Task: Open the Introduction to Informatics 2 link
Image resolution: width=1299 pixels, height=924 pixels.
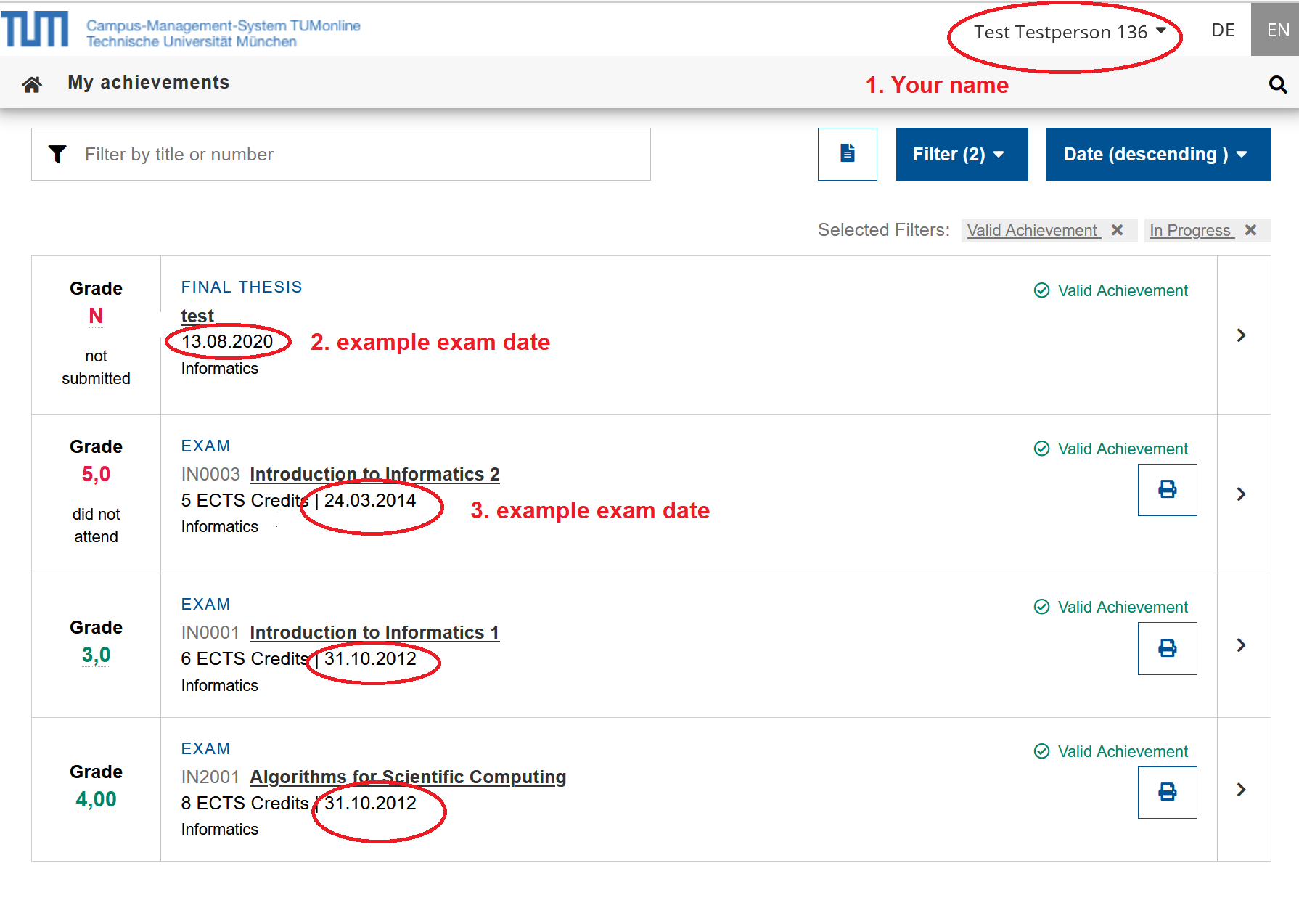Action: (374, 475)
